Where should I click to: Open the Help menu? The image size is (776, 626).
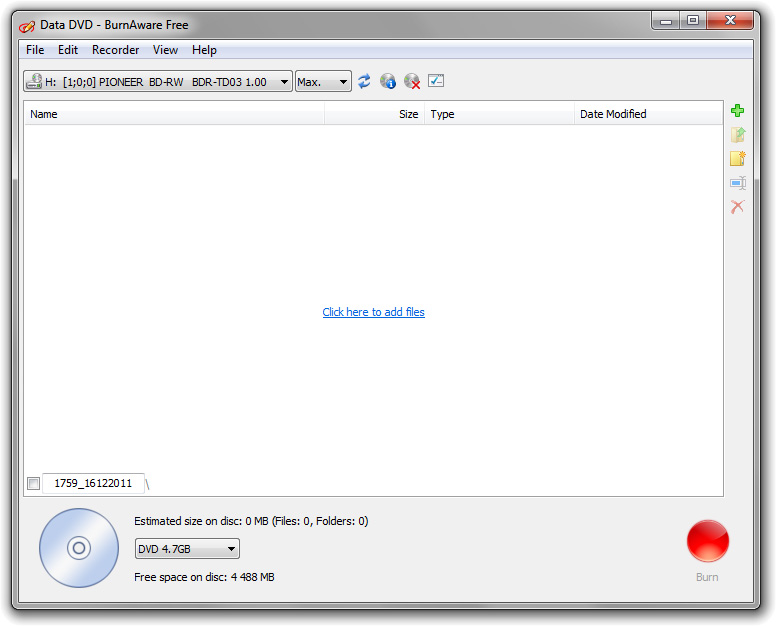pos(204,50)
